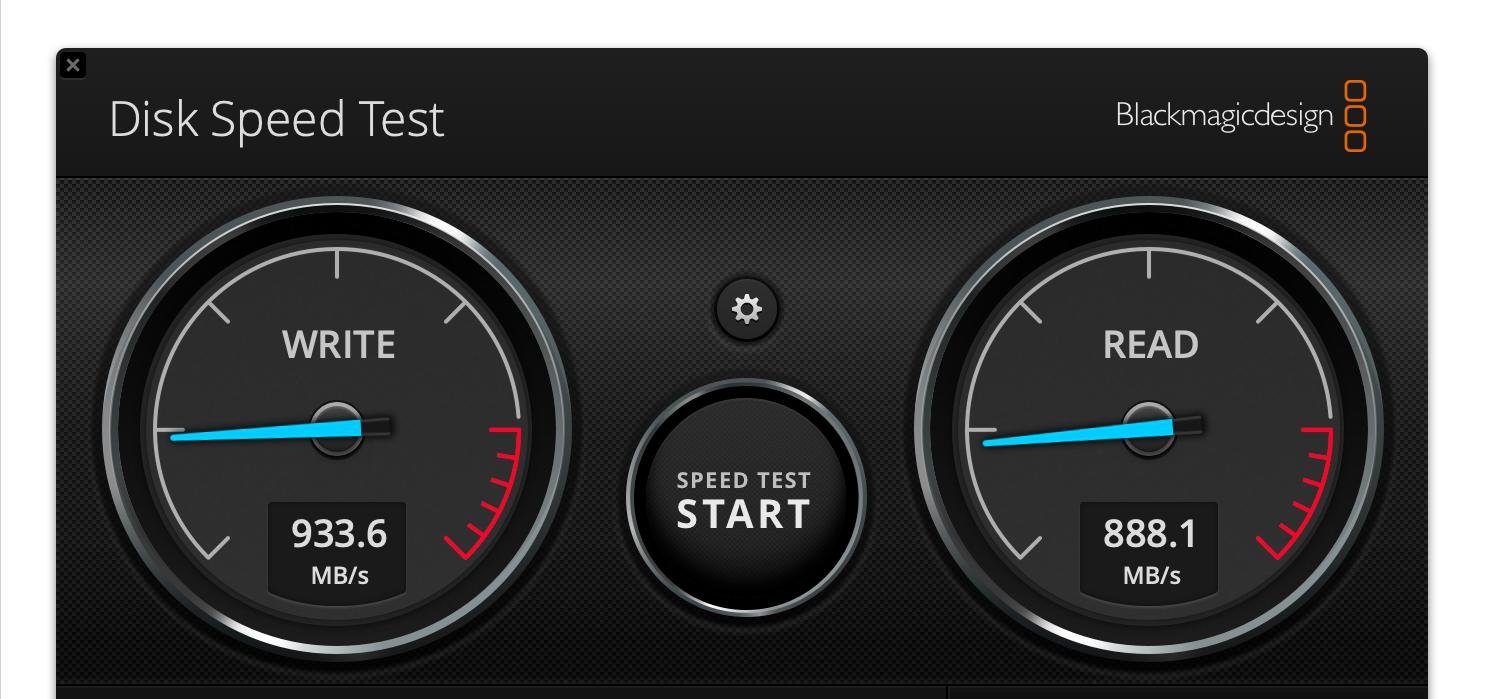Open settings via the gear icon
The height and width of the screenshot is (699, 1486).
pyautogui.click(x=747, y=309)
